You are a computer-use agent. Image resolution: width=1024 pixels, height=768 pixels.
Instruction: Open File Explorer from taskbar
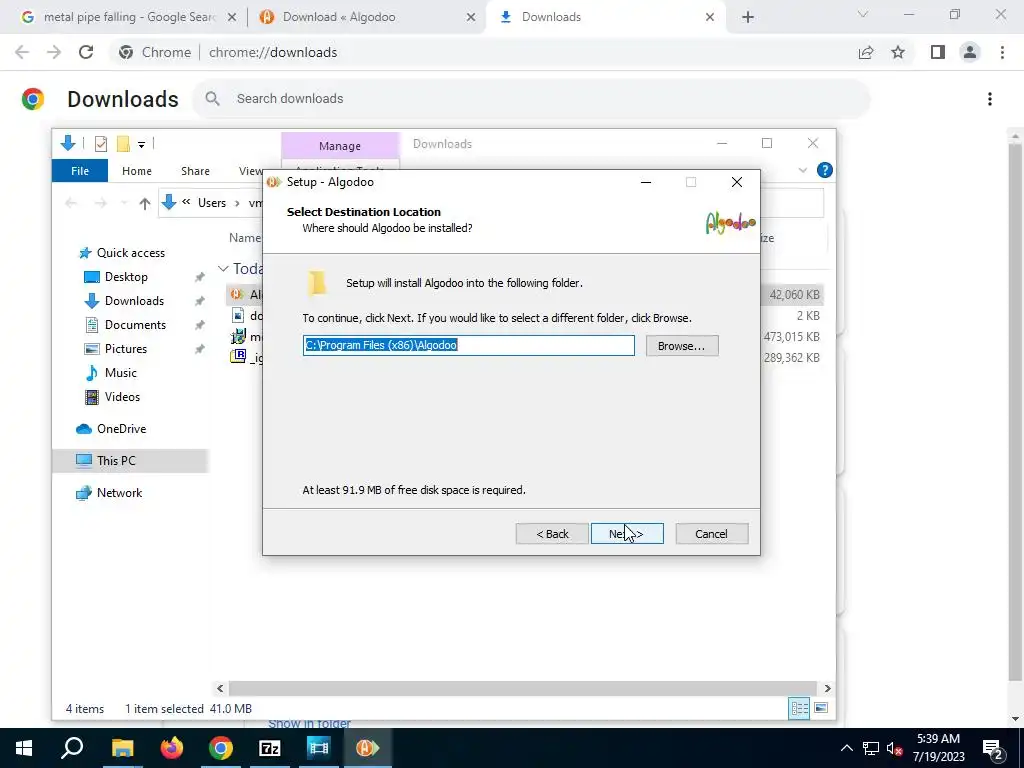pos(122,748)
